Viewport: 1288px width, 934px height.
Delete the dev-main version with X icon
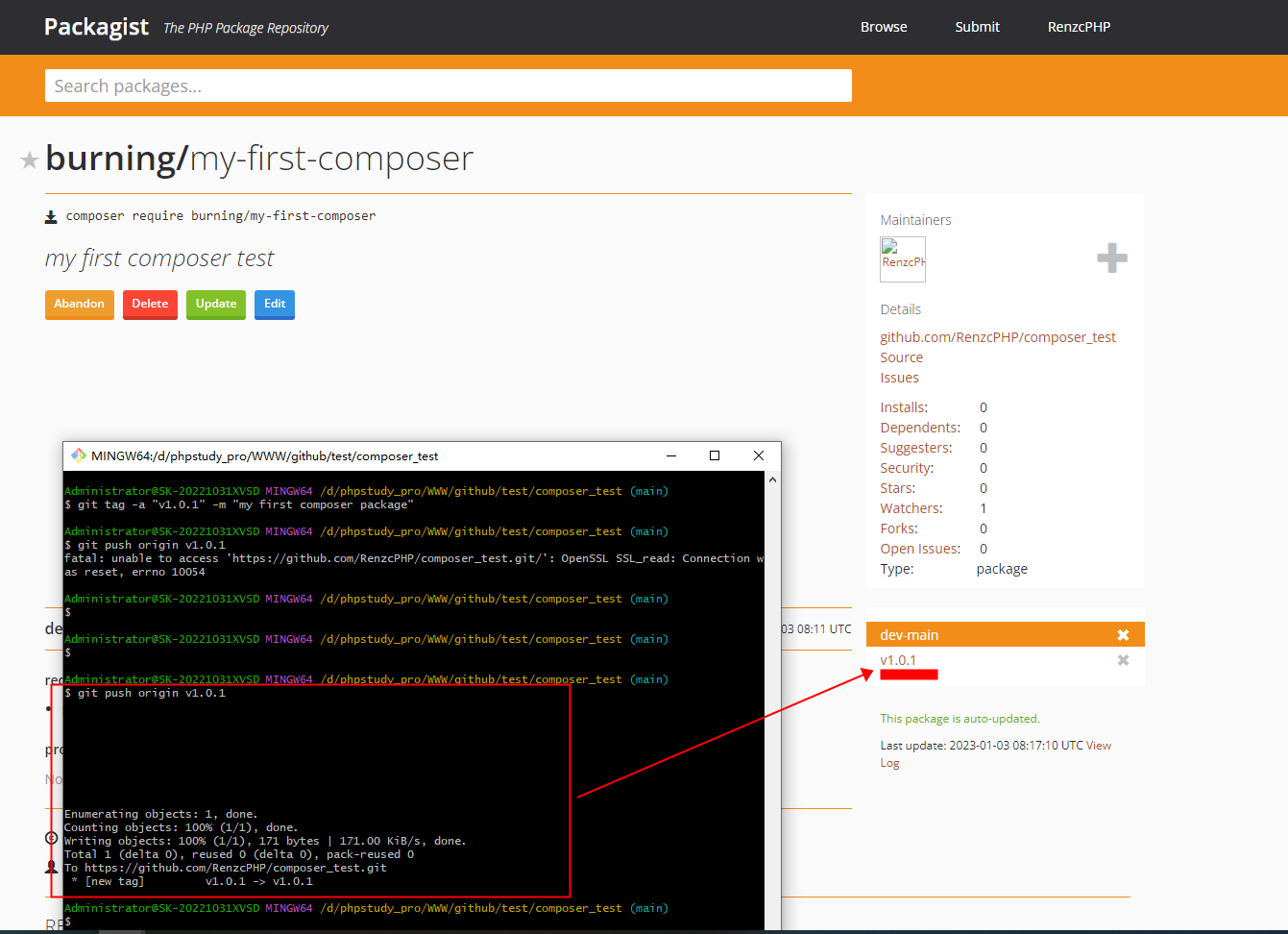coord(1123,635)
